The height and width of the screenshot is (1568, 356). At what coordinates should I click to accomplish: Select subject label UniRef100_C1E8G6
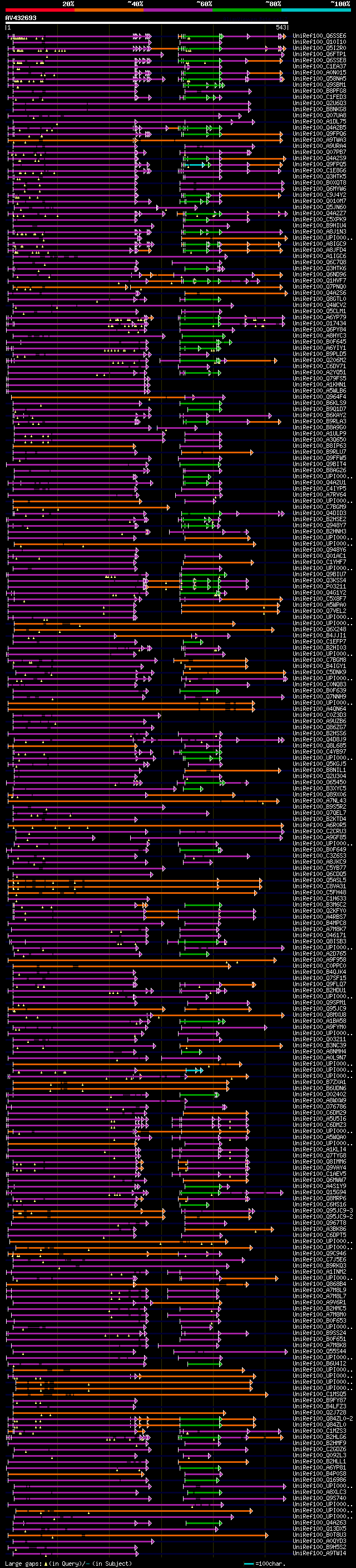coord(319,170)
